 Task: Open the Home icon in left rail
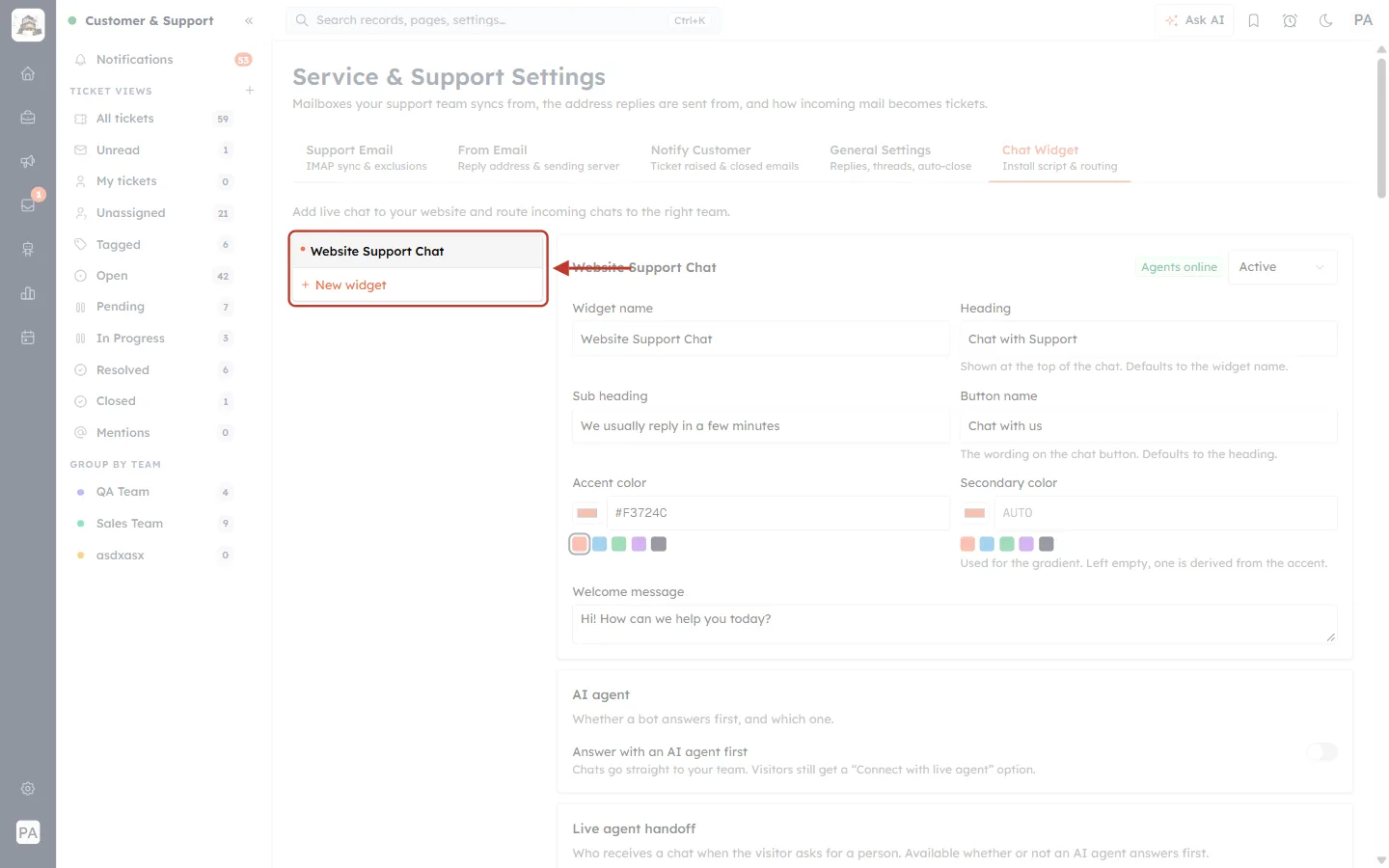coord(28,73)
